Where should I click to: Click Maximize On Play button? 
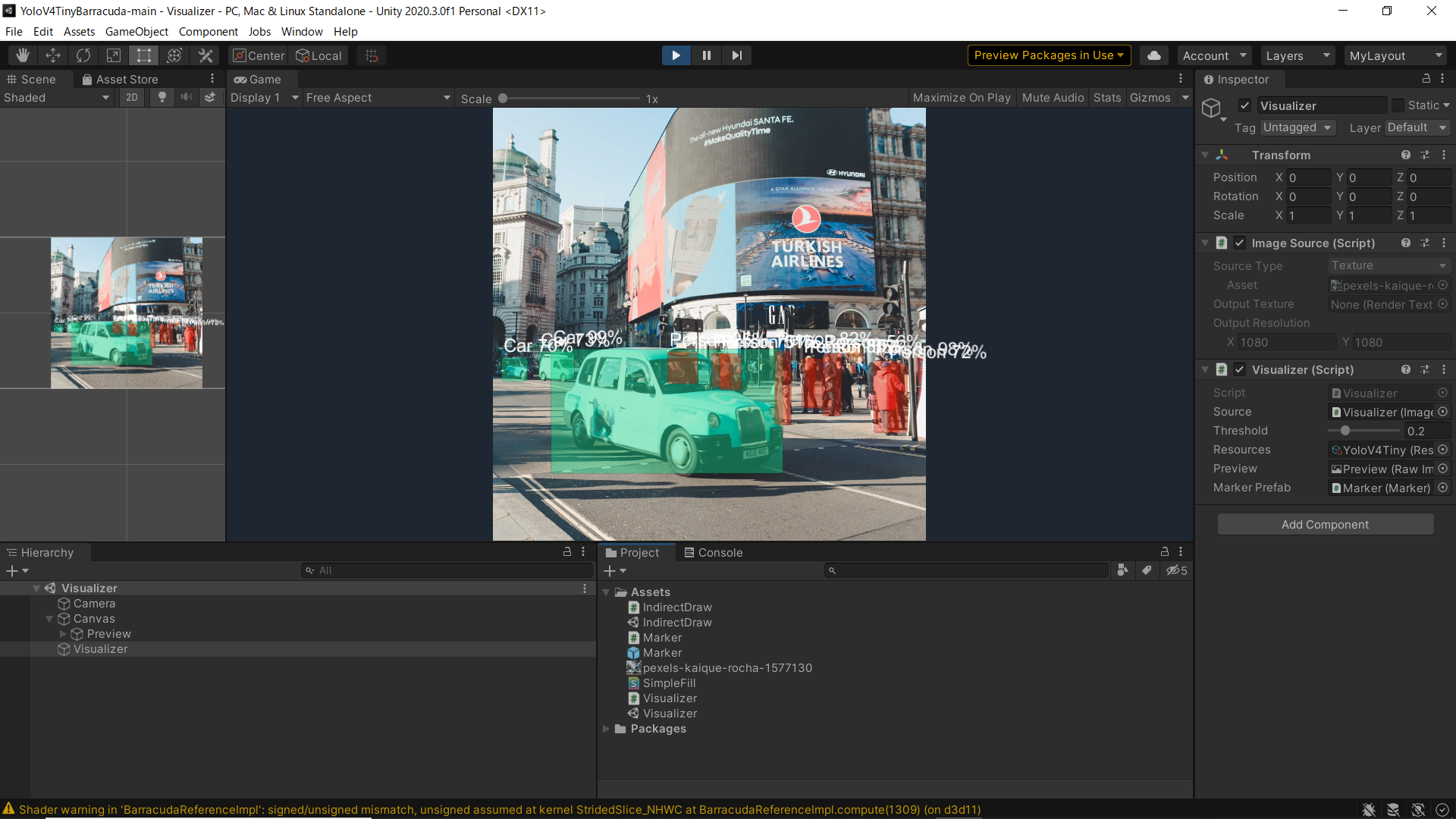(x=962, y=98)
